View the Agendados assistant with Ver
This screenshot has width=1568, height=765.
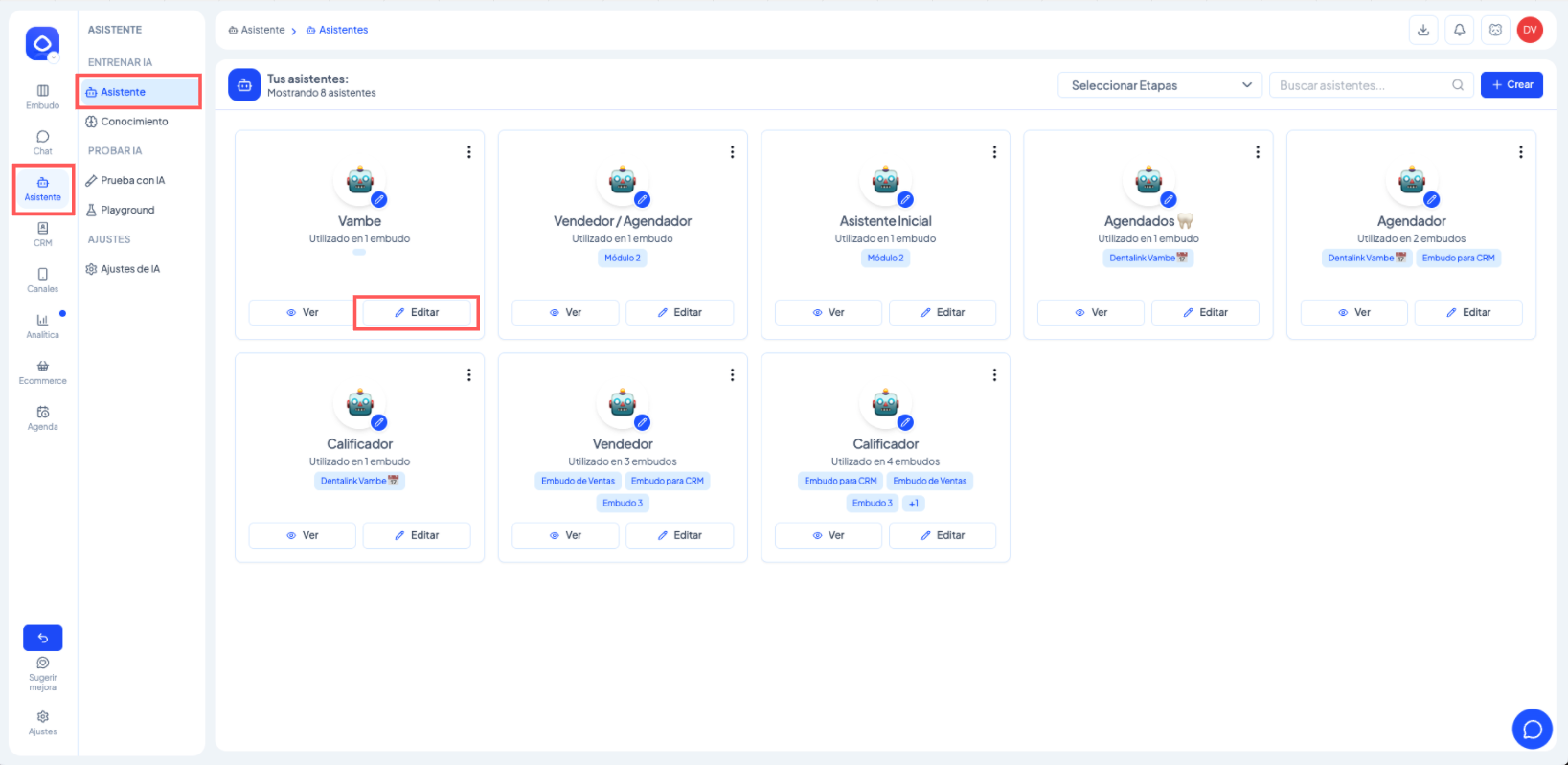[1090, 313]
